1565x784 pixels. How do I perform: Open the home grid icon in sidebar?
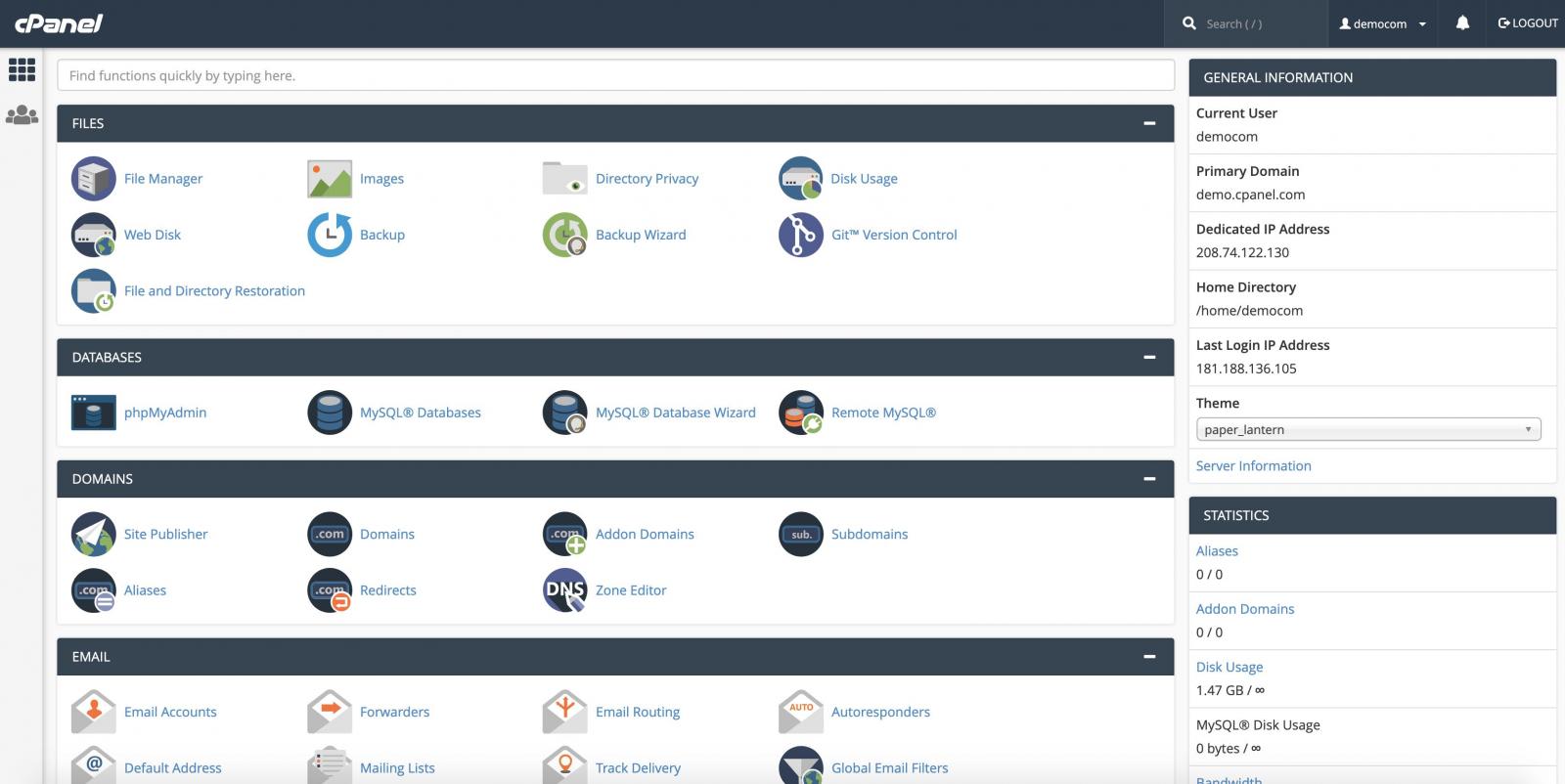pyautogui.click(x=22, y=69)
